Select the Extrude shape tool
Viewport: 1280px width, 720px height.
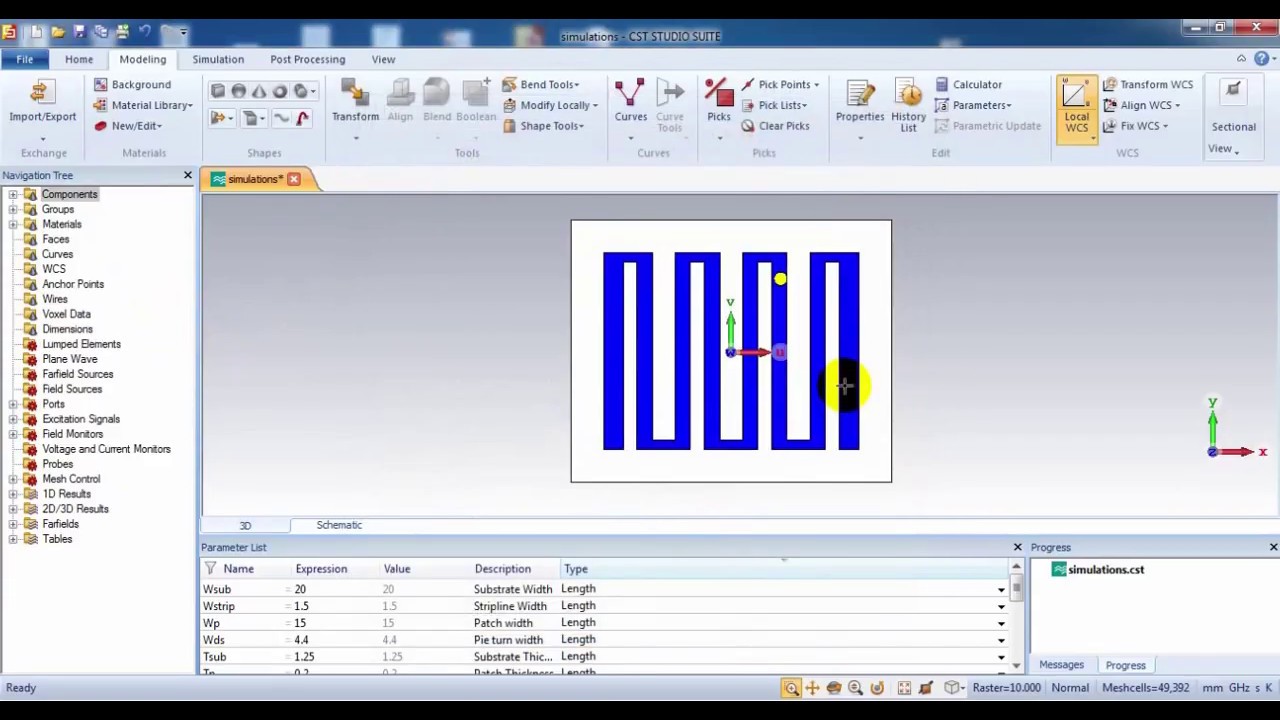click(218, 118)
